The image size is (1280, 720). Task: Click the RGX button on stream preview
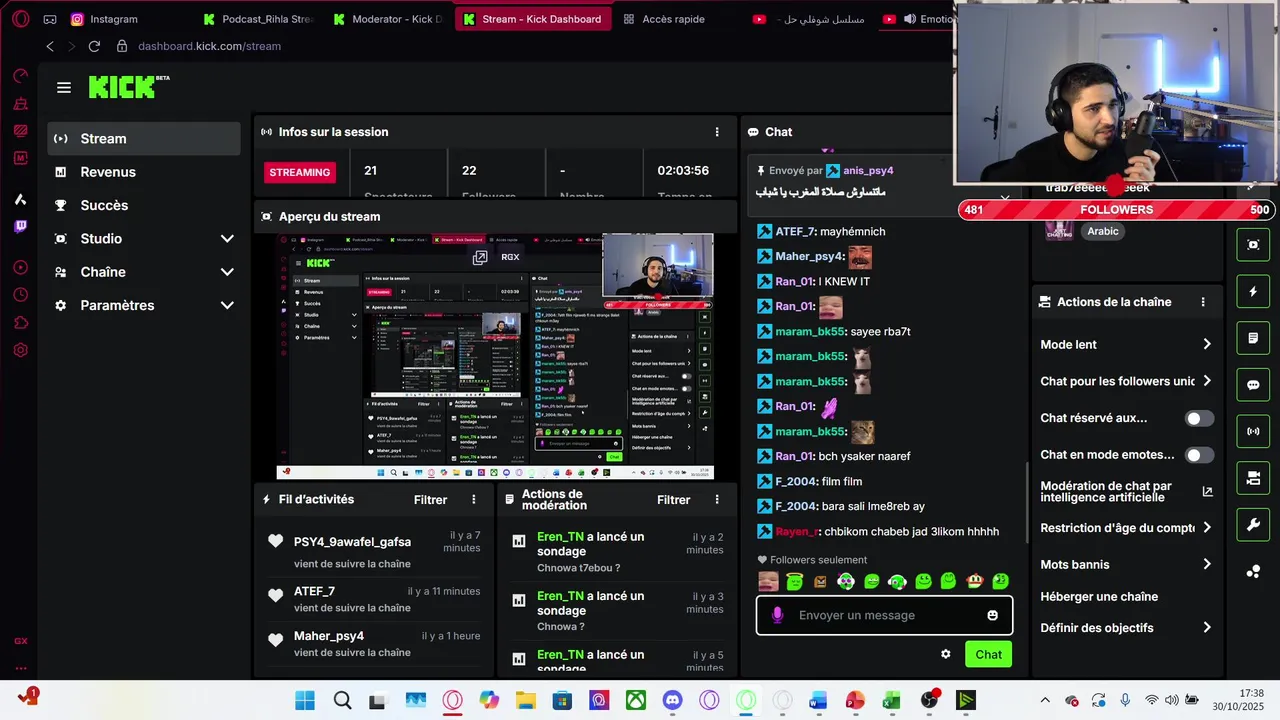coord(510,257)
